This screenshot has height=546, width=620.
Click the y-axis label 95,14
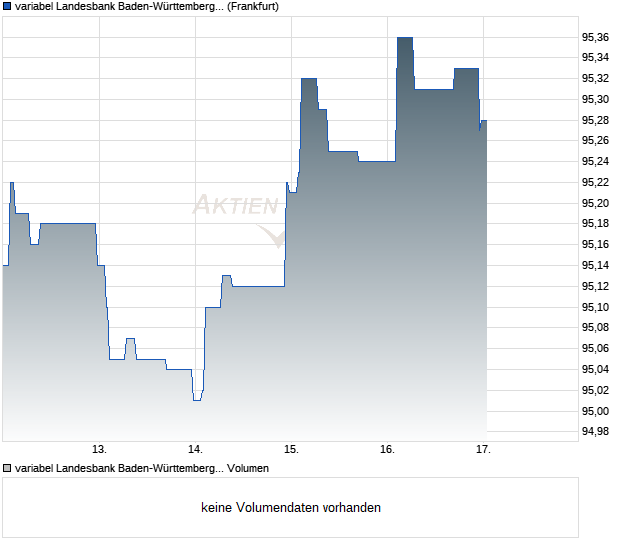595,265
